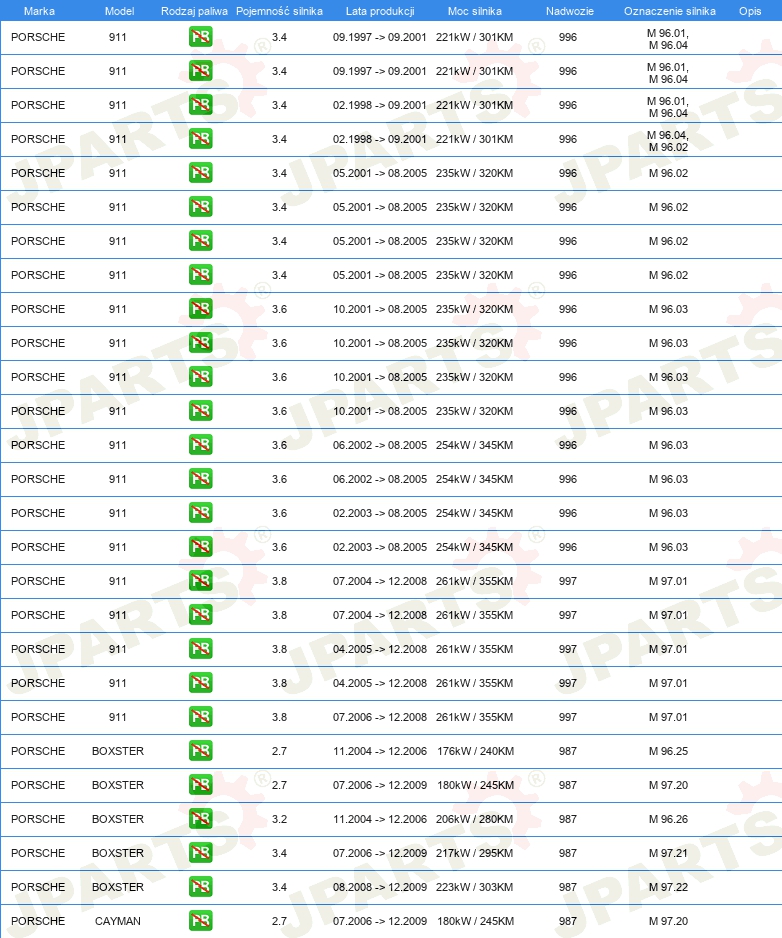Click the Oznaczenie silnika column header

670,11
